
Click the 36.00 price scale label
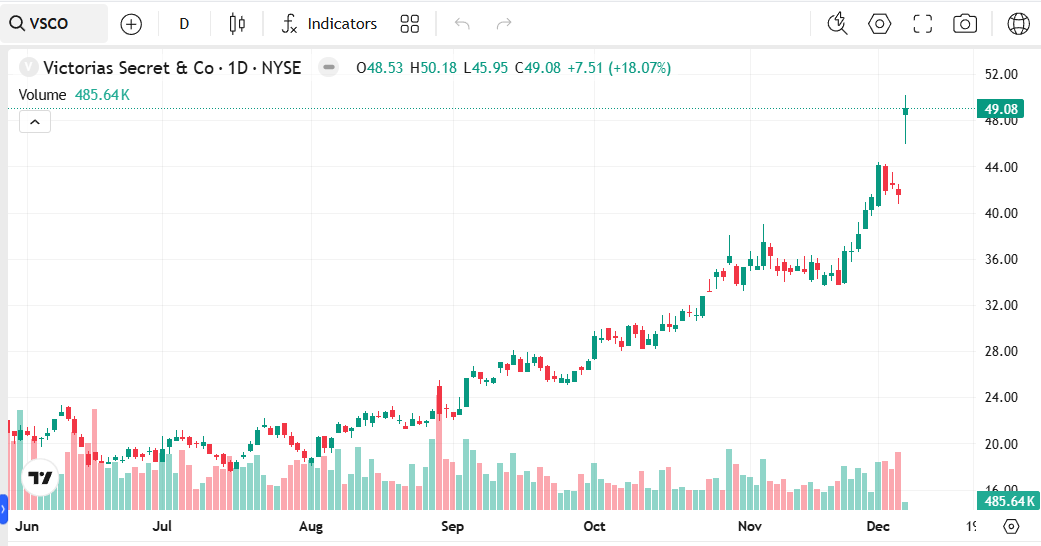(x=1001, y=259)
